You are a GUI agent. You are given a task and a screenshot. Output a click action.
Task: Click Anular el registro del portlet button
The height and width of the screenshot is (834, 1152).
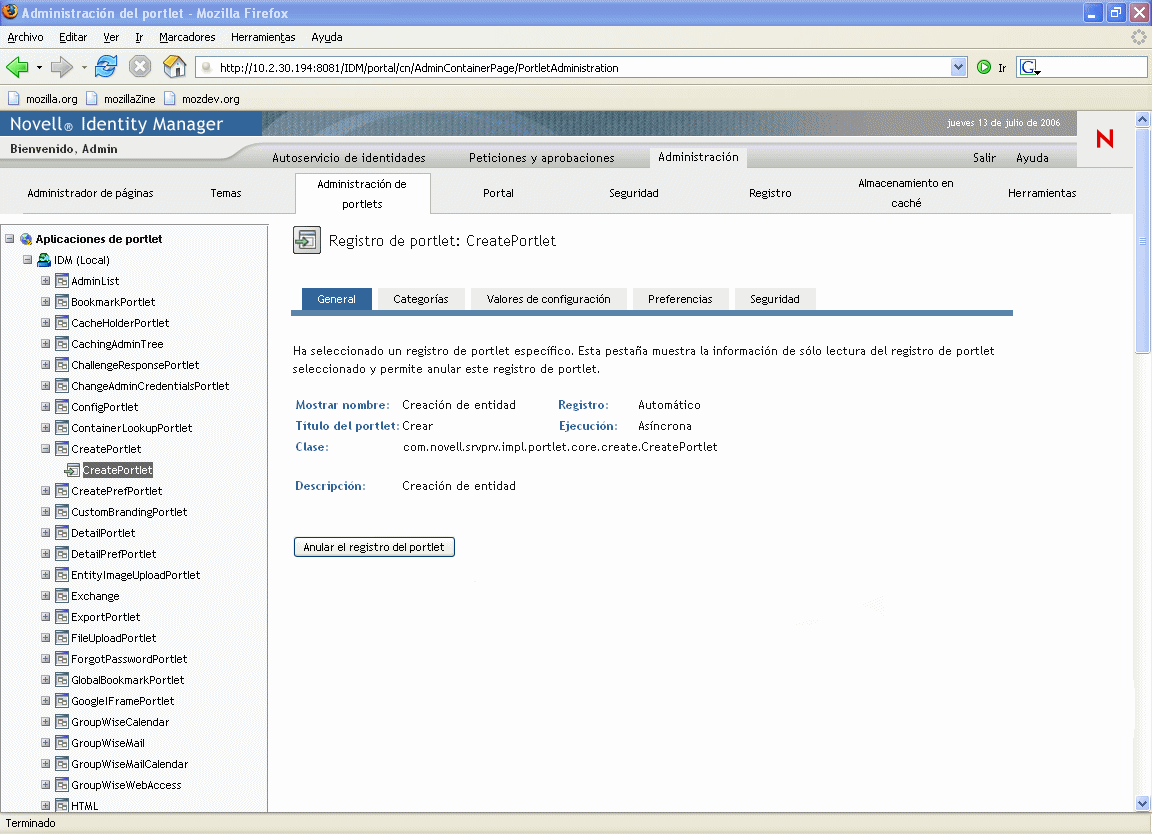click(x=375, y=547)
